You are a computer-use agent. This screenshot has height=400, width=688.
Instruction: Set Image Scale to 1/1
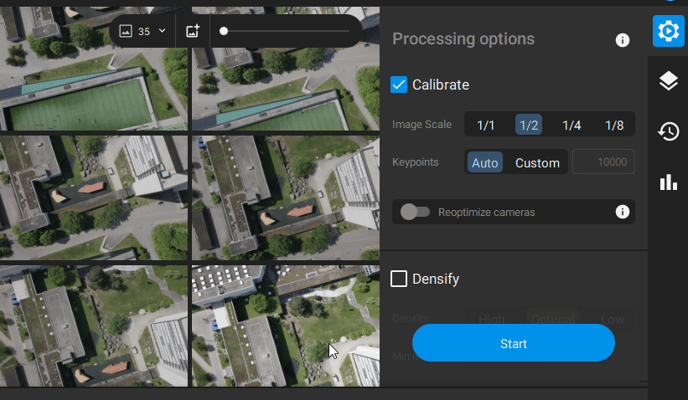[486, 125]
